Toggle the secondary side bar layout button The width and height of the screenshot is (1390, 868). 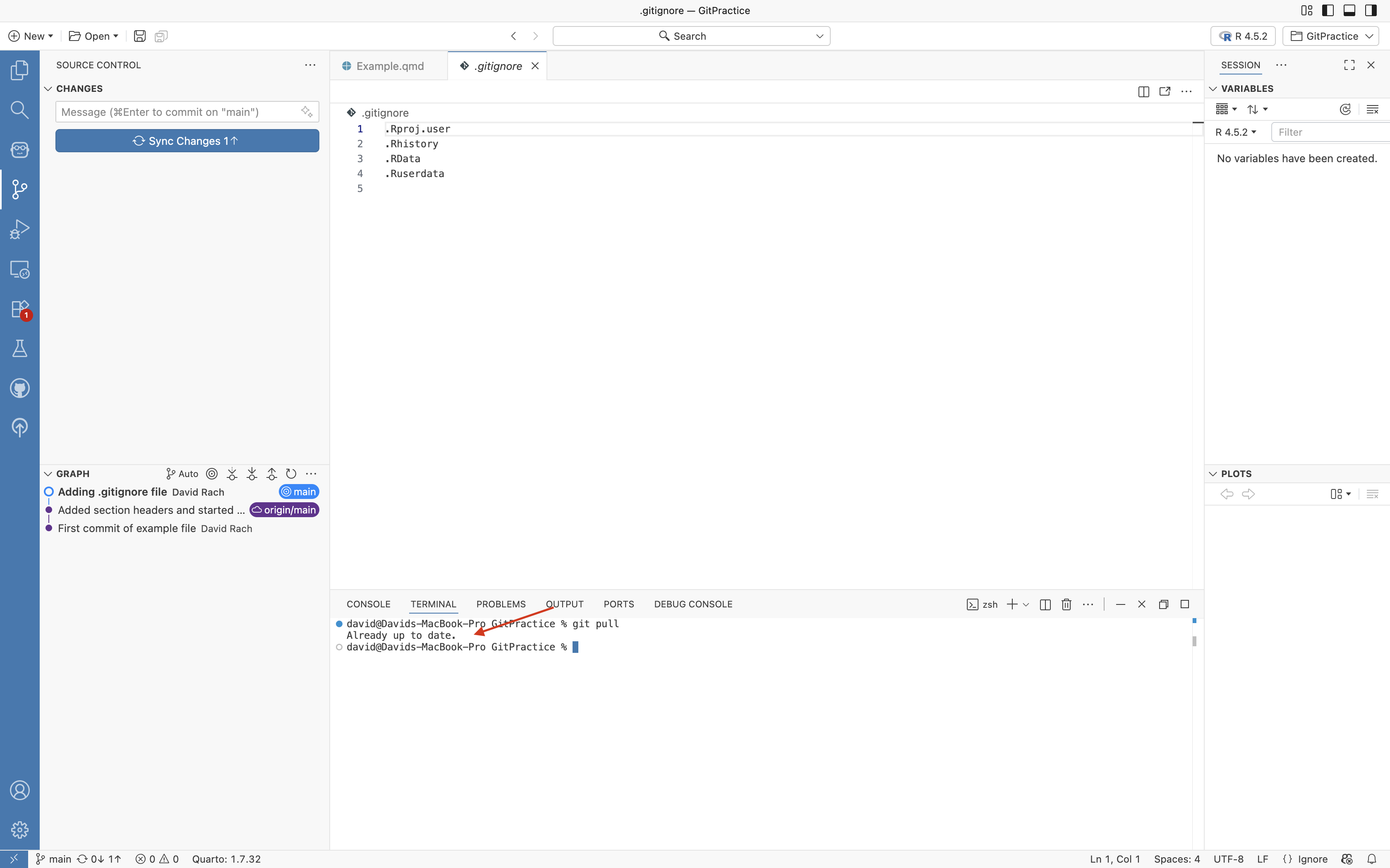pyautogui.click(x=1371, y=10)
